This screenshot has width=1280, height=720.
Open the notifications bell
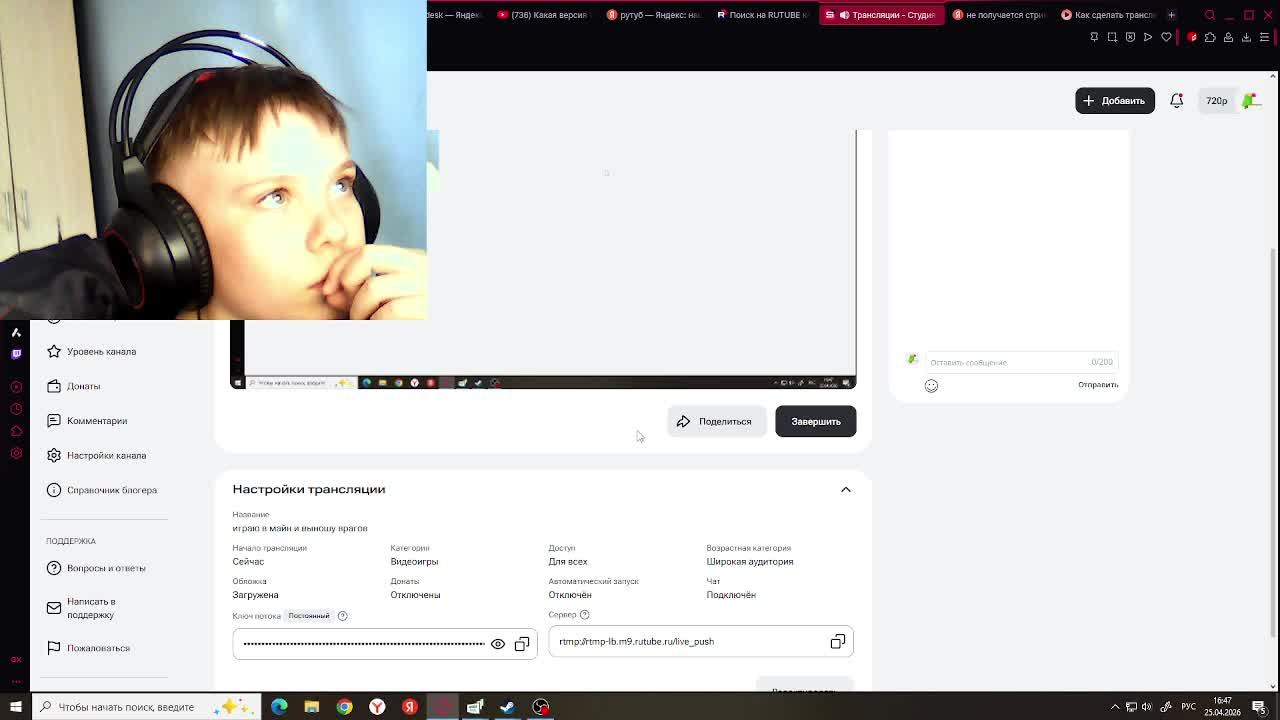(1177, 100)
